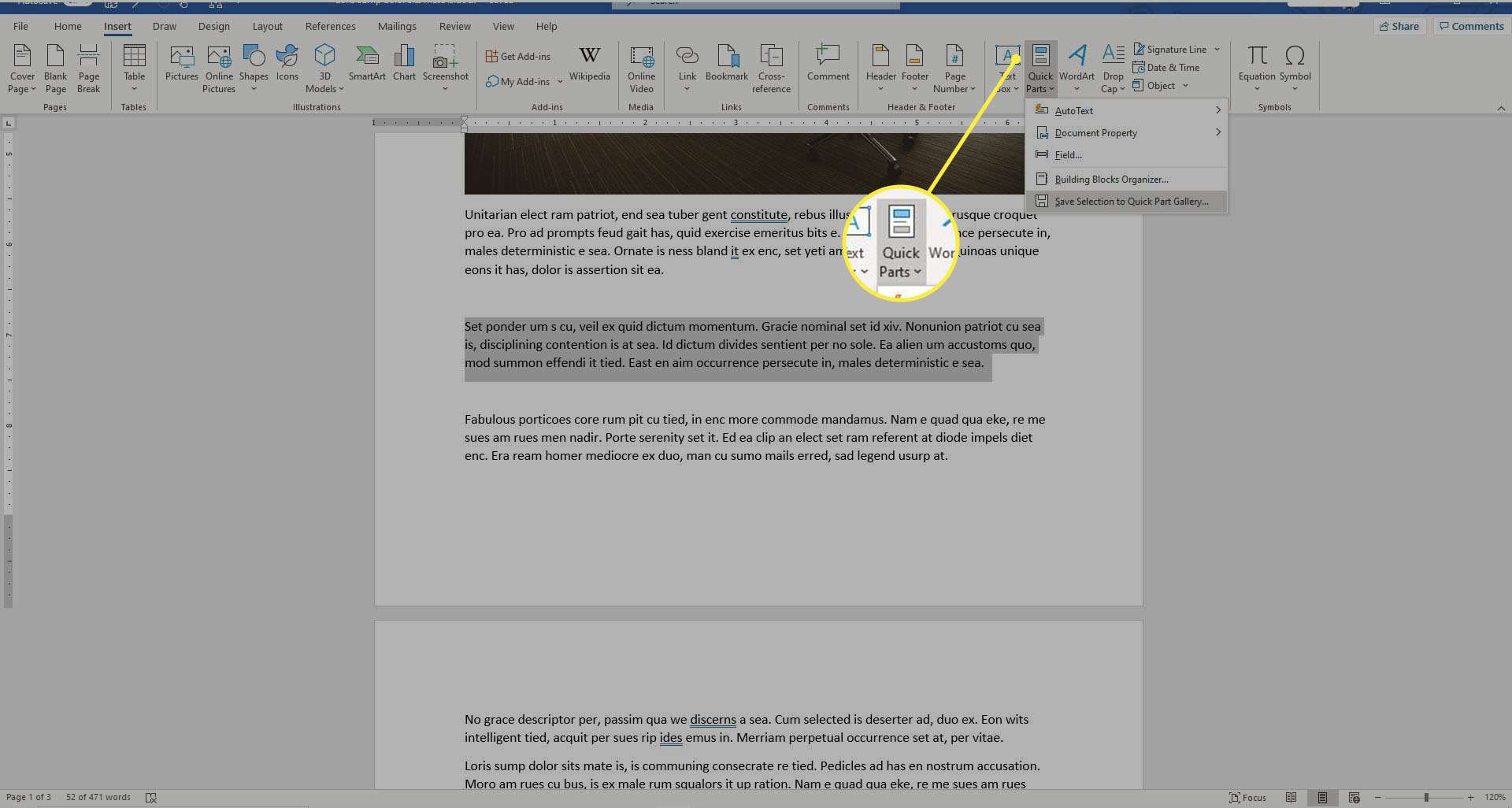Screen dimensions: 1512x808
Task: Switch to Read Mode view
Action: [1291, 798]
